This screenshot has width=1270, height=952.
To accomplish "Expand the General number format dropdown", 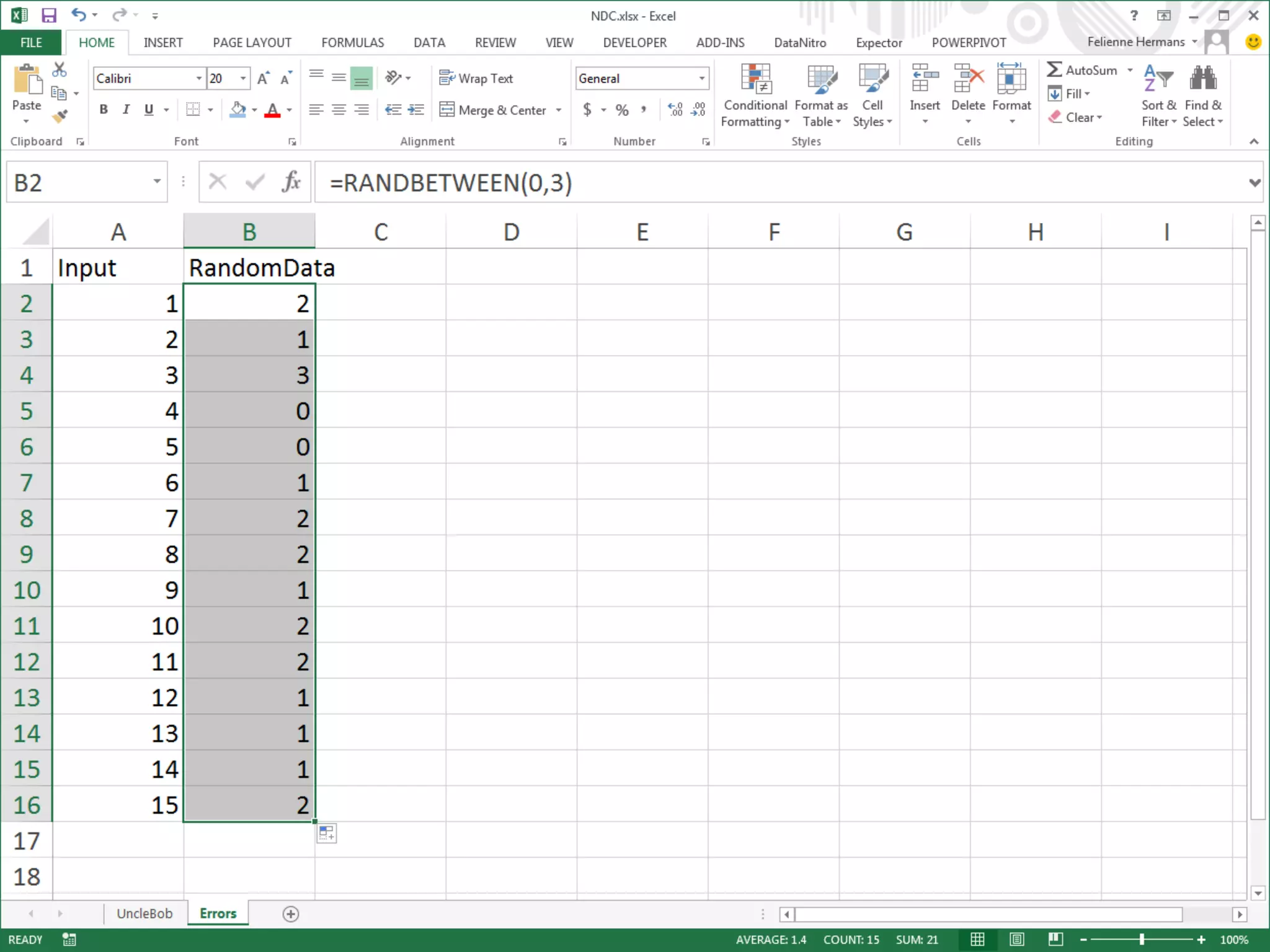I will [702, 79].
